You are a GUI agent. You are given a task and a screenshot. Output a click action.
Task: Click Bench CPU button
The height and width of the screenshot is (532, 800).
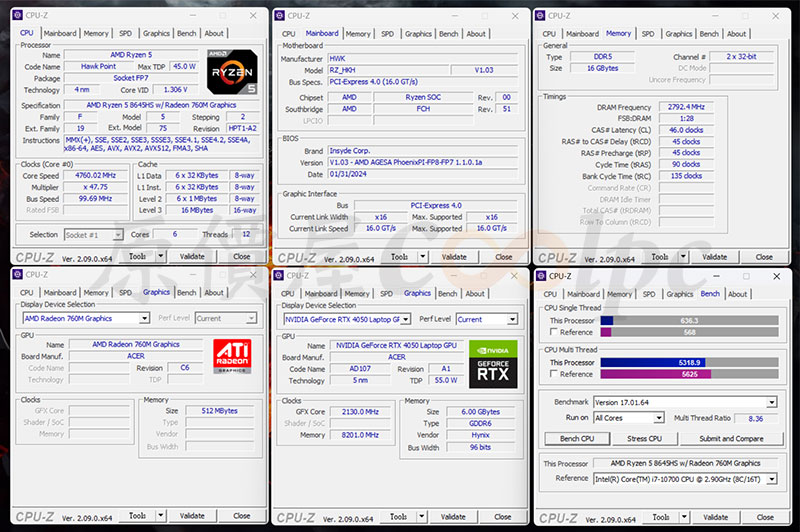point(577,439)
